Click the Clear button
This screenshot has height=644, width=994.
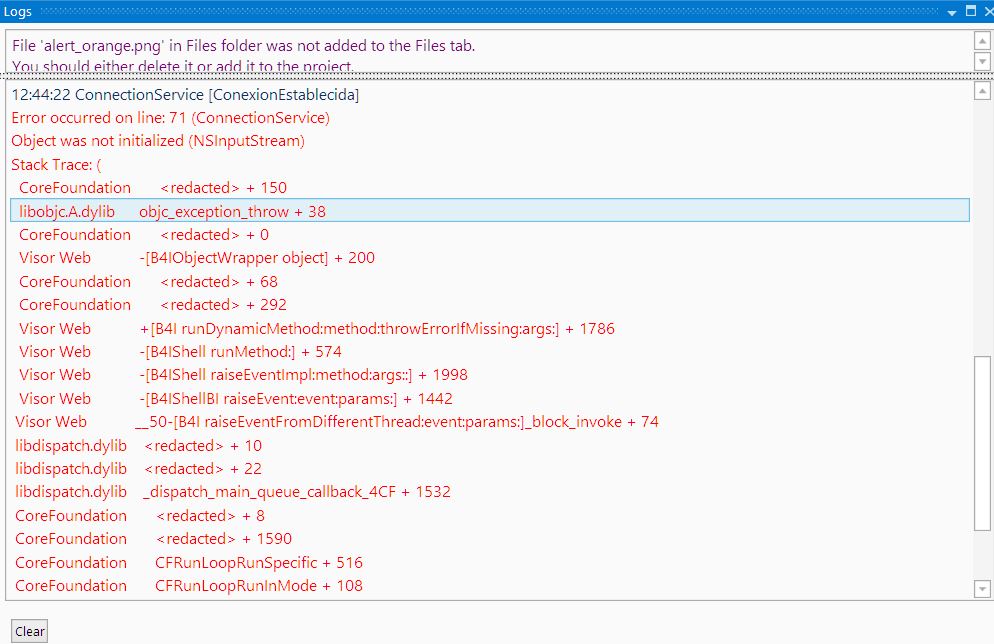(29, 631)
